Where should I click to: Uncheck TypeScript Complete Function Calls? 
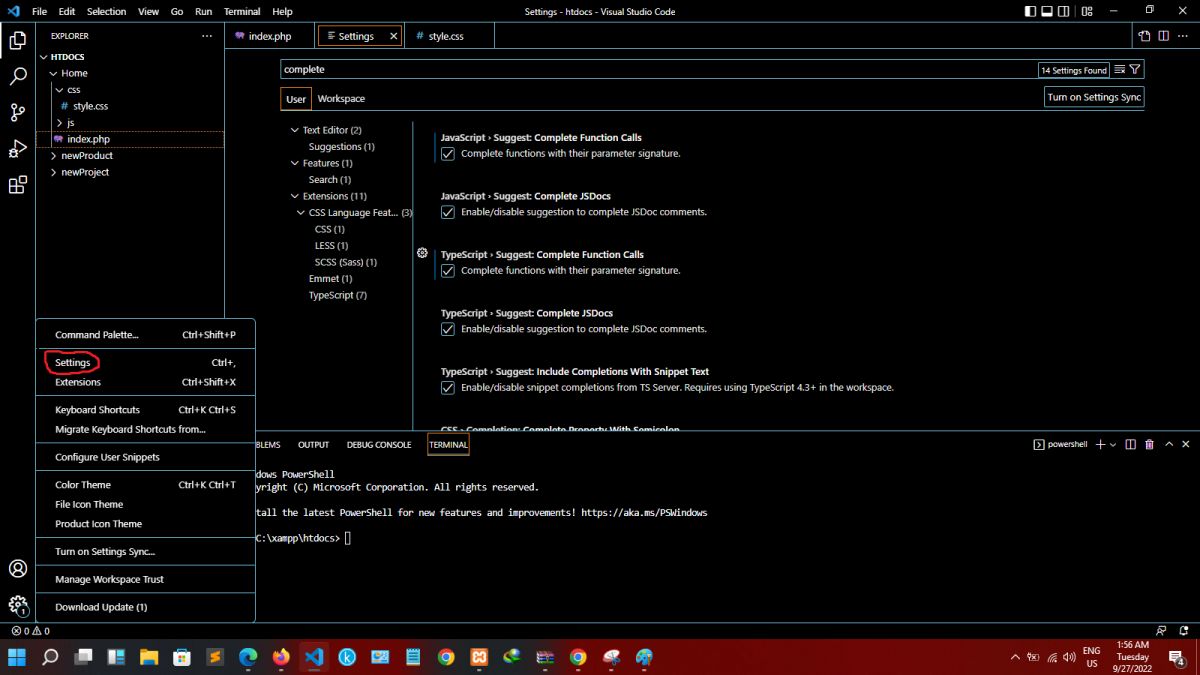coord(448,270)
